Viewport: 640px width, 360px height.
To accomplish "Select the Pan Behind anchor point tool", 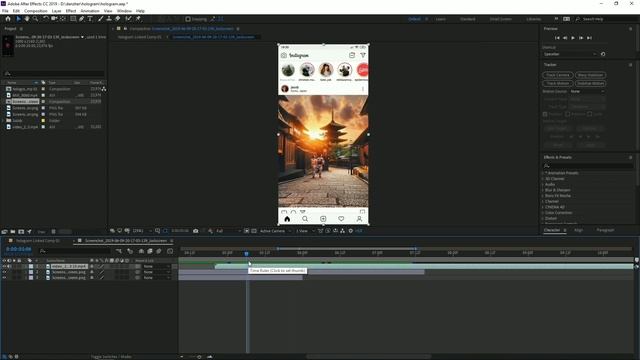I will pos(62,19).
